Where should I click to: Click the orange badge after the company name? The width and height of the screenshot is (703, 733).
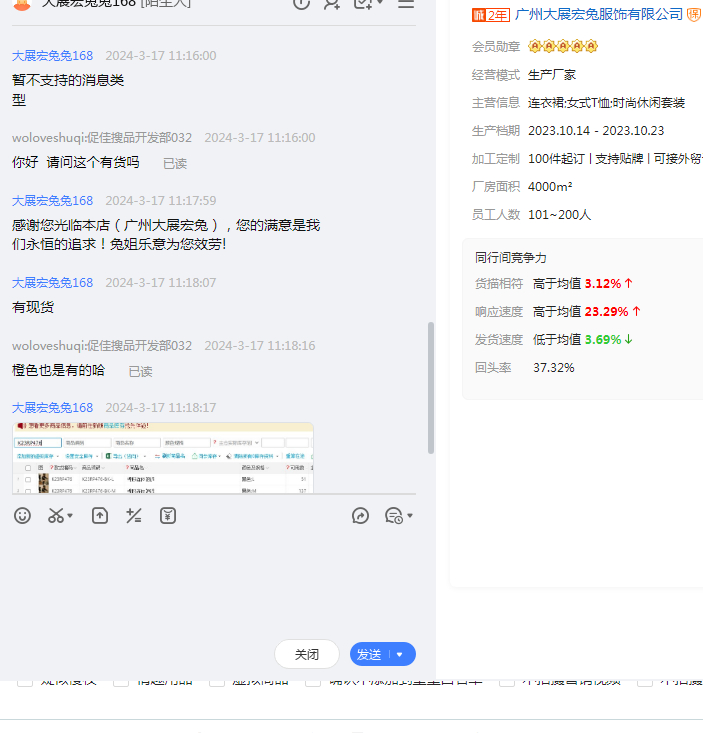point(694,15)
